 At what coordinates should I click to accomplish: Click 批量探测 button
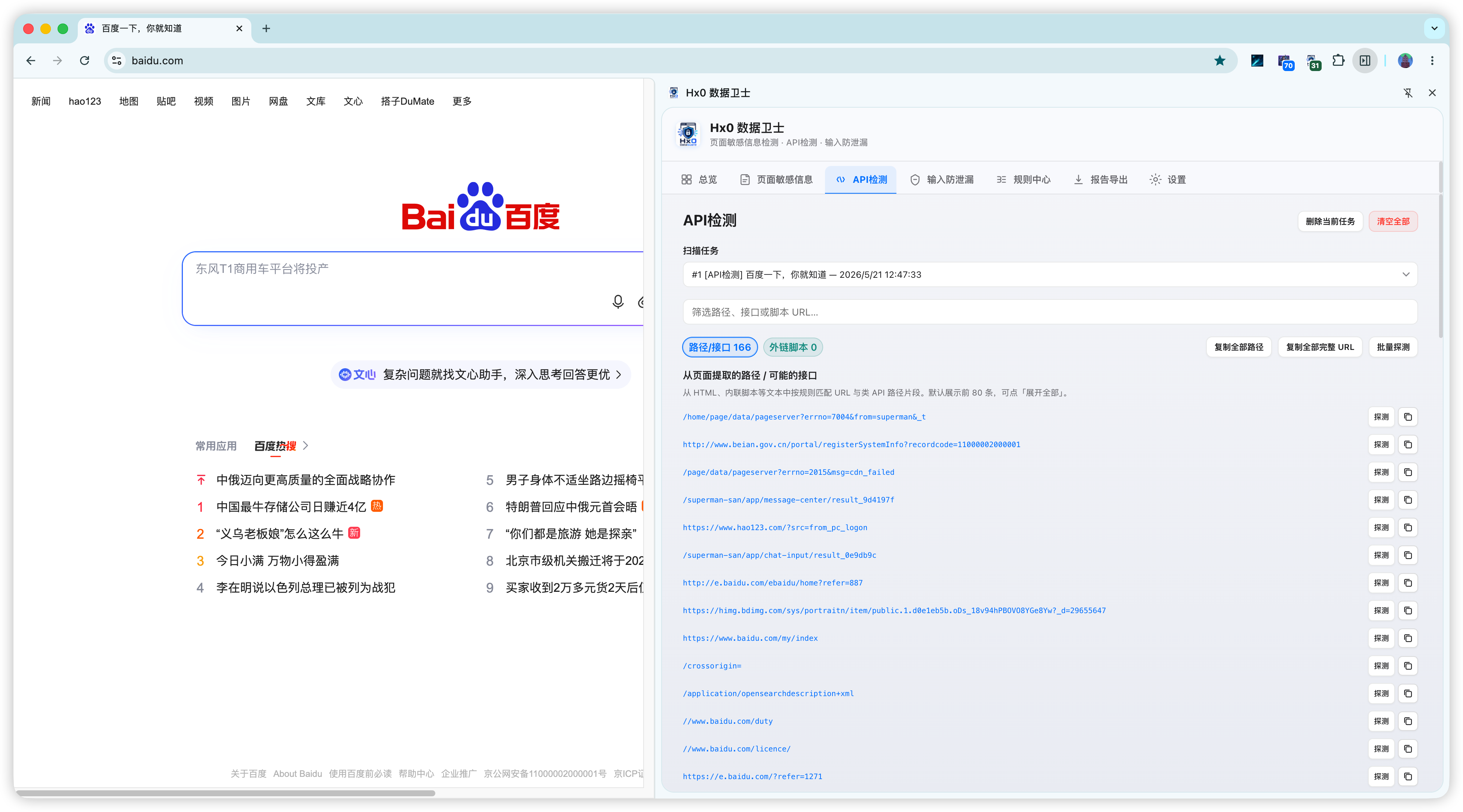pos(1393,348)
